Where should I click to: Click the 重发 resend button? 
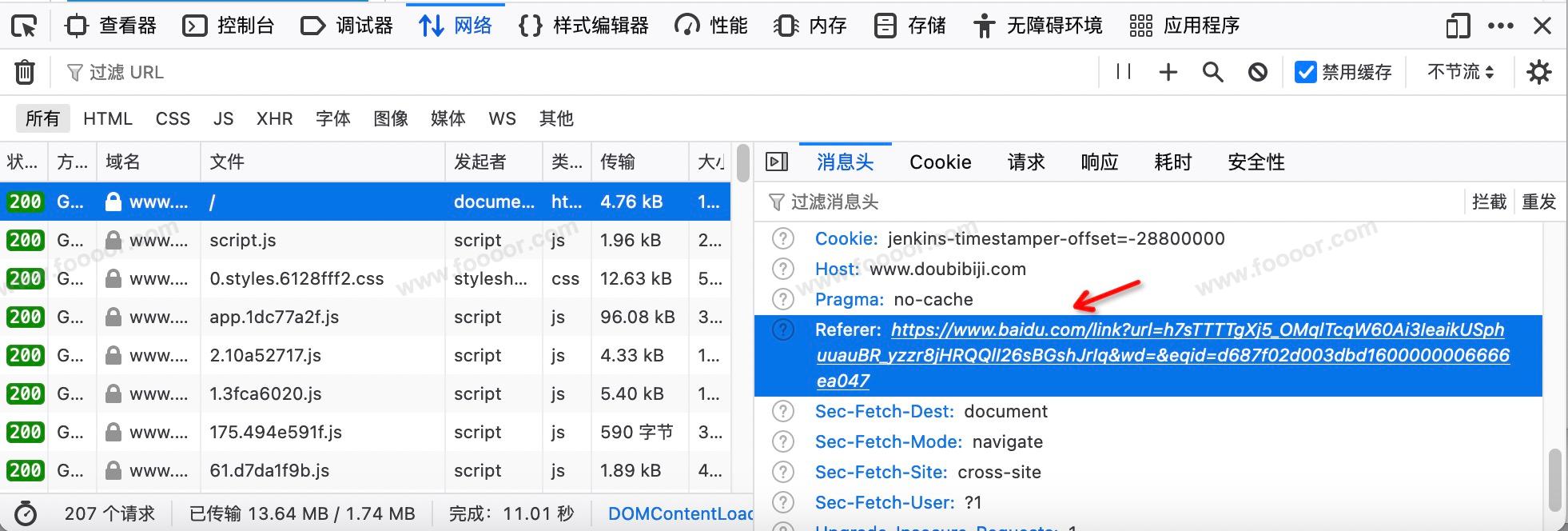coord(1538,202)
